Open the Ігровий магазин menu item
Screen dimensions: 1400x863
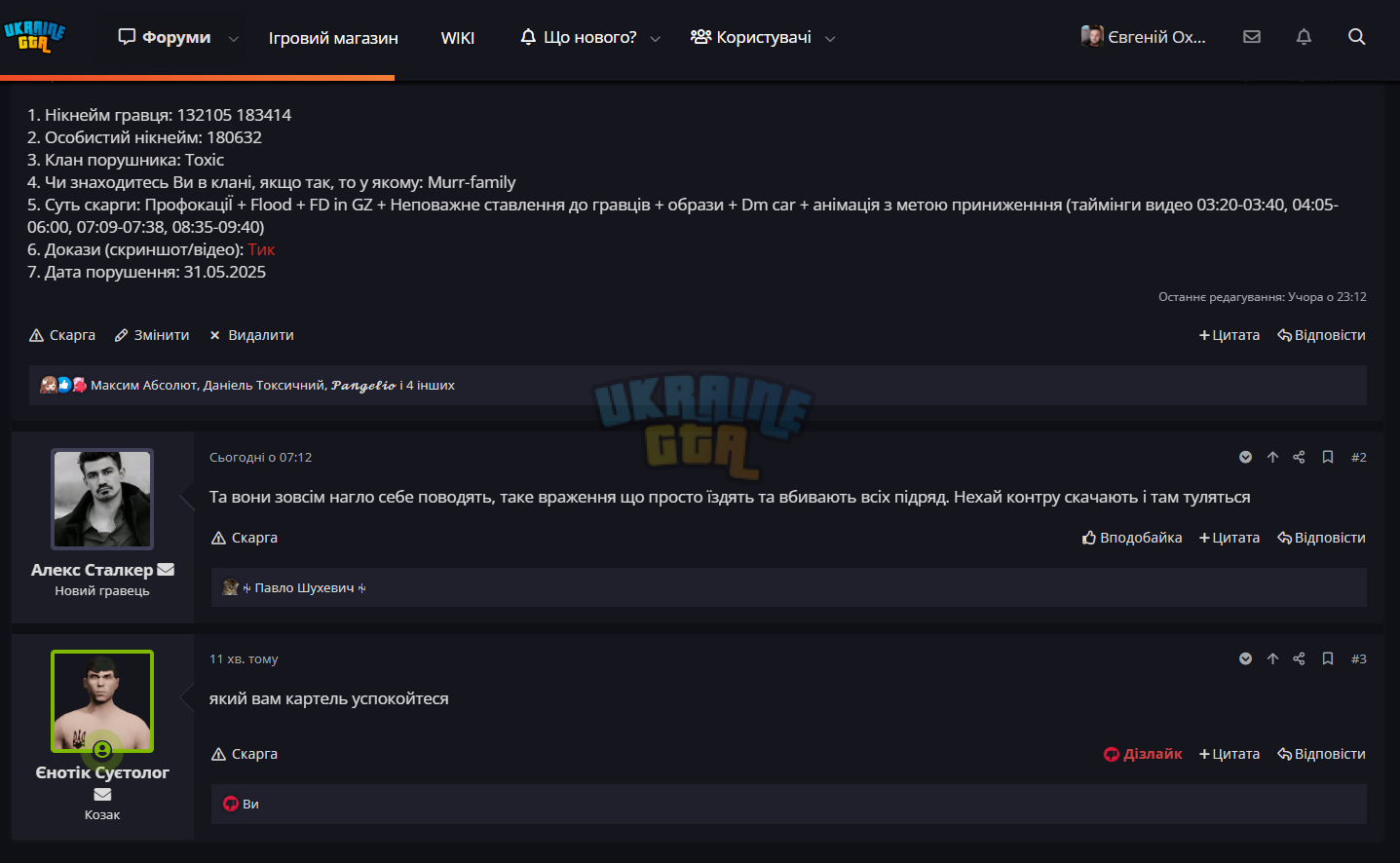(x=333, y=38)
